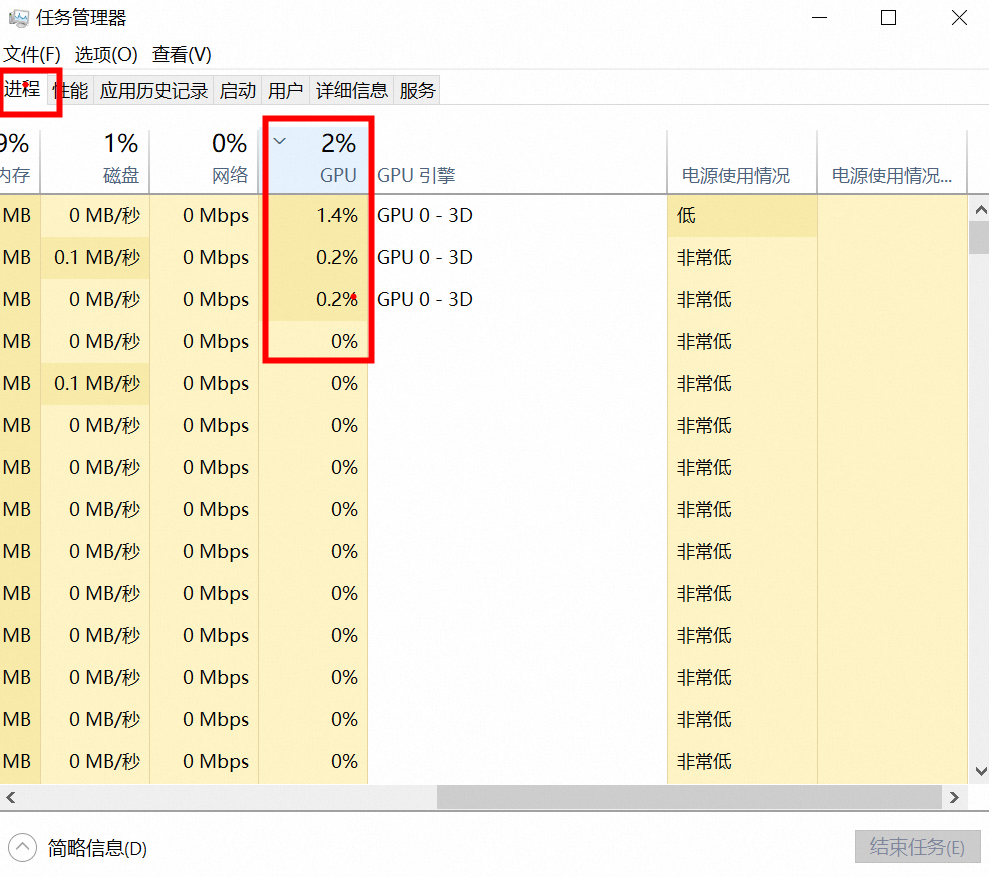The height and width of the screenshot is (877, 989).
Task: Click the vertical scrollbar up arrow
Action: click(980, 210)
